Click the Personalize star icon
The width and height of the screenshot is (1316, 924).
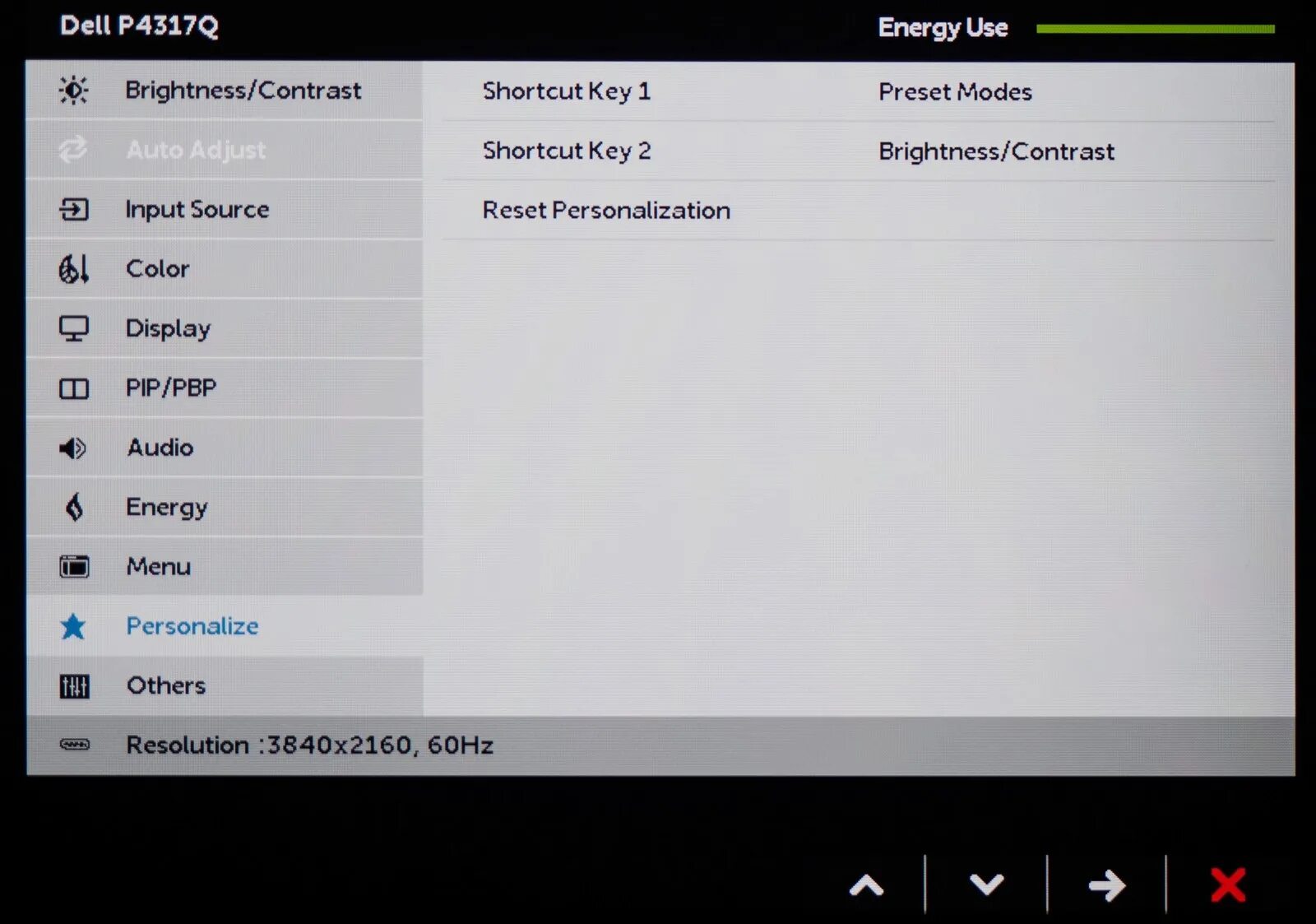click(73, 626)
